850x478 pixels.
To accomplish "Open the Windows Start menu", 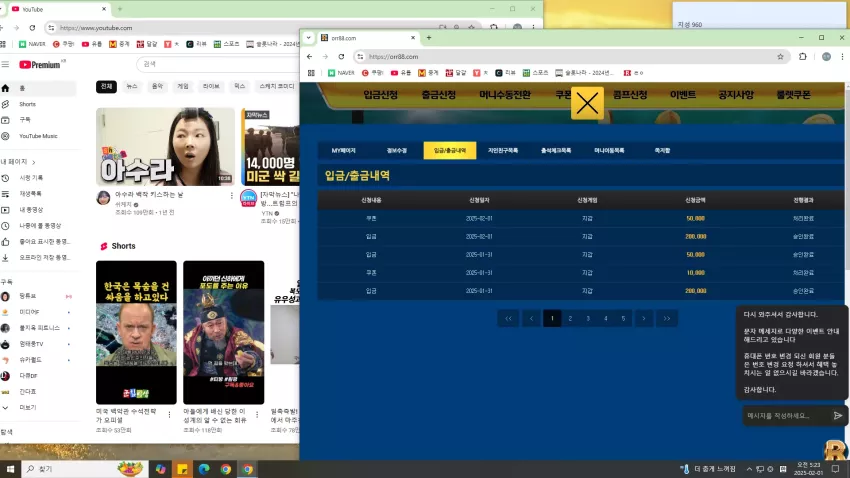I will 10,469.
